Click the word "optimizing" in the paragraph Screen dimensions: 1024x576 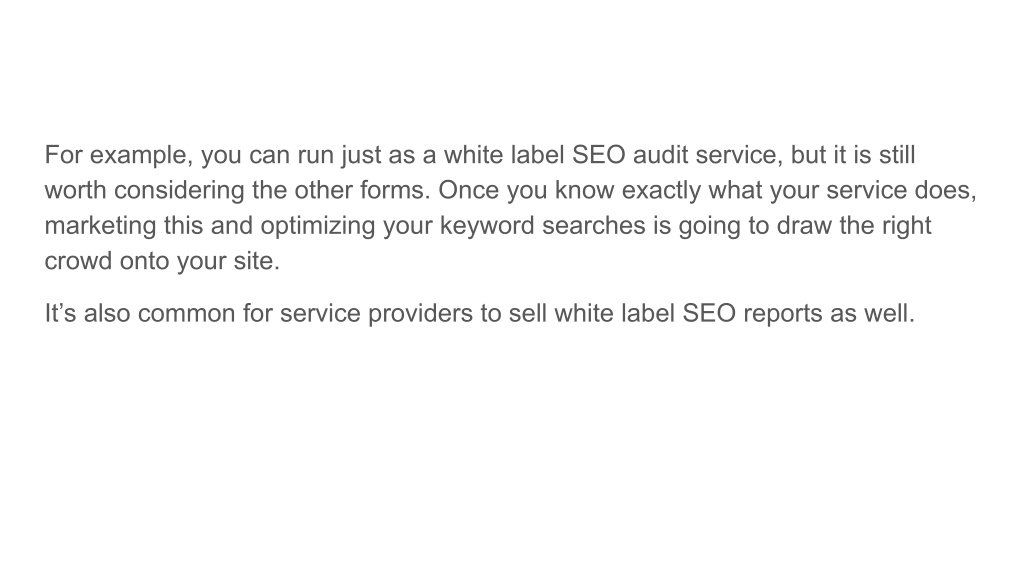pos(318,227)
